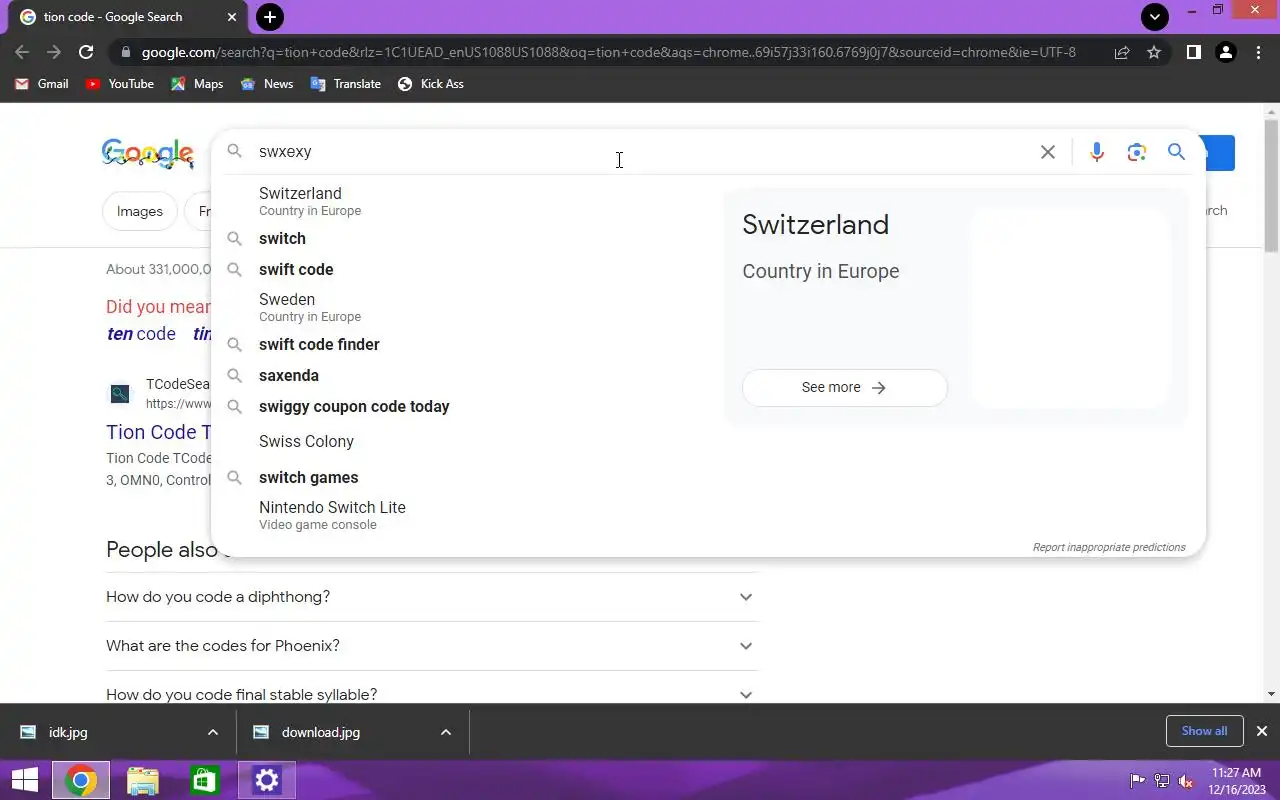Open Chrome side panel icon
Image resolution: width=1280 pixels, height=800 pixels.
click(x=1193, y=52)
